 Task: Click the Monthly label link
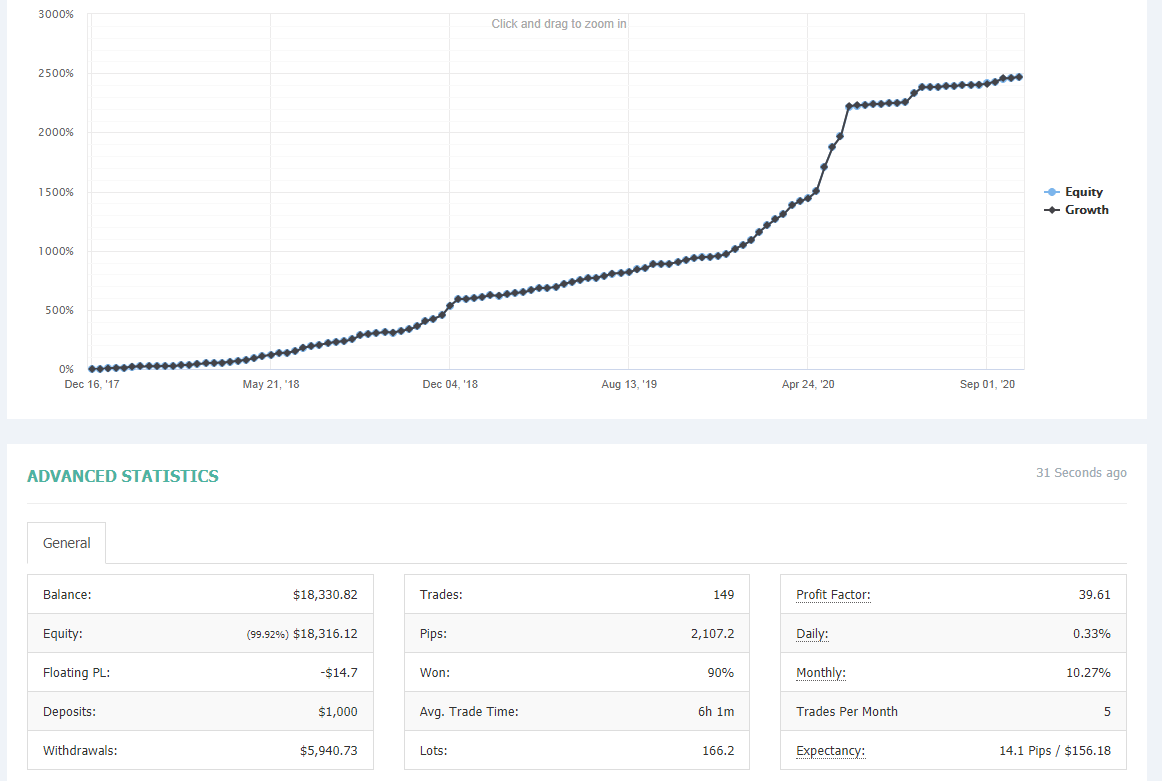[820, 673]
